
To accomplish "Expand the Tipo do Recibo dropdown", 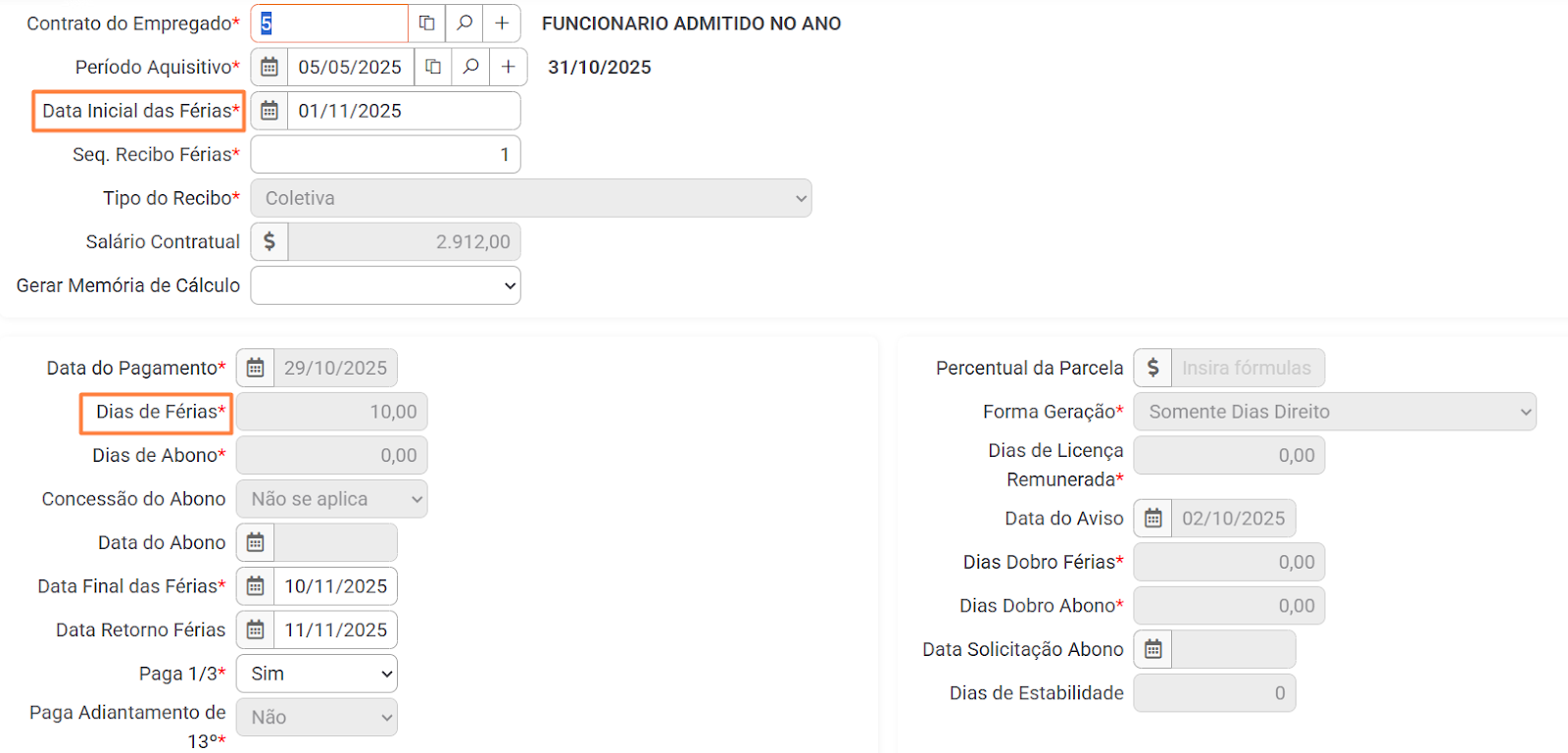I will click(x=530, y=198).
